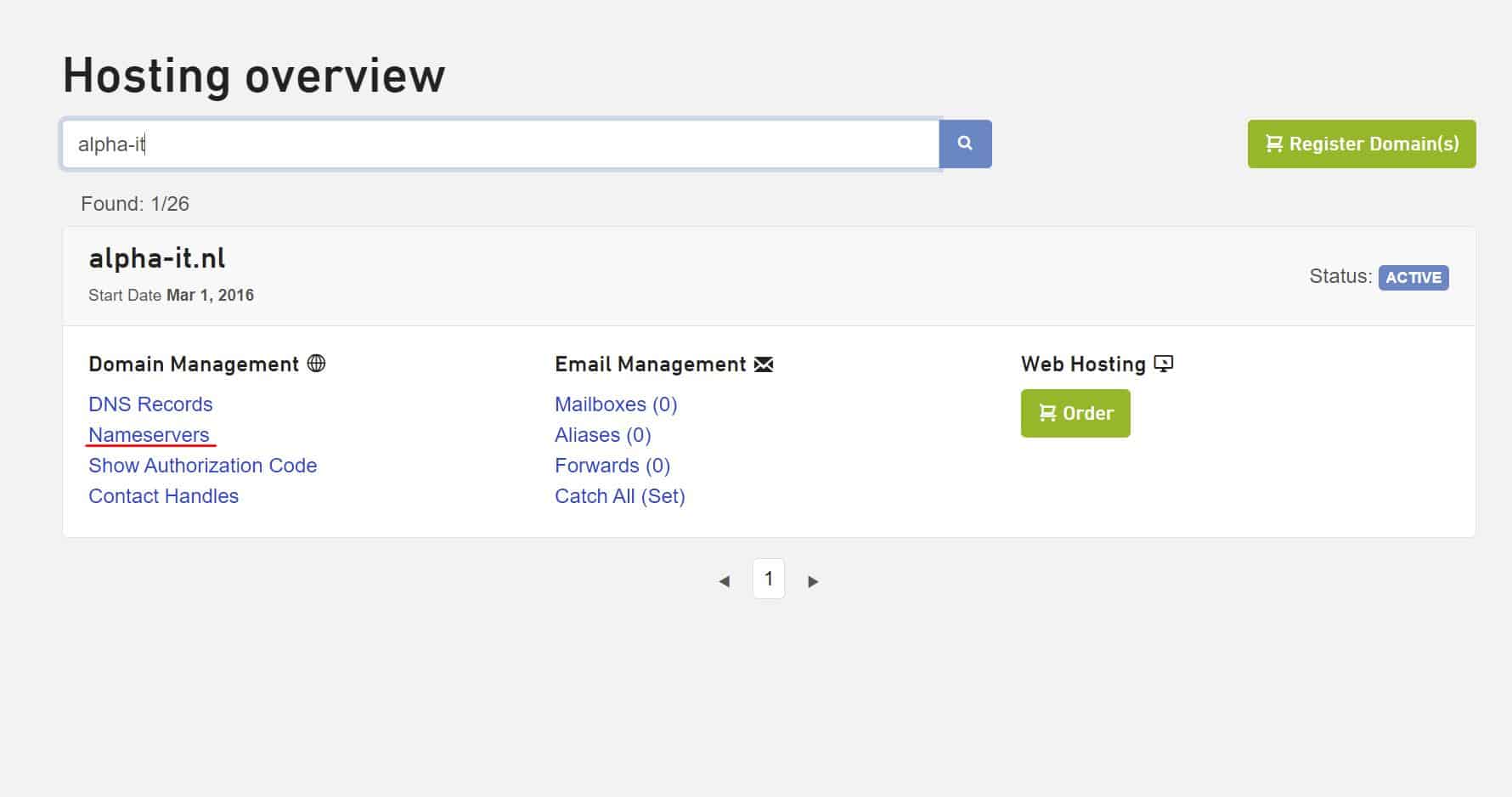Open Contact Handles
Image resolution: width=1512 pixels, height=797 pixels.
[x=163, y=496]
